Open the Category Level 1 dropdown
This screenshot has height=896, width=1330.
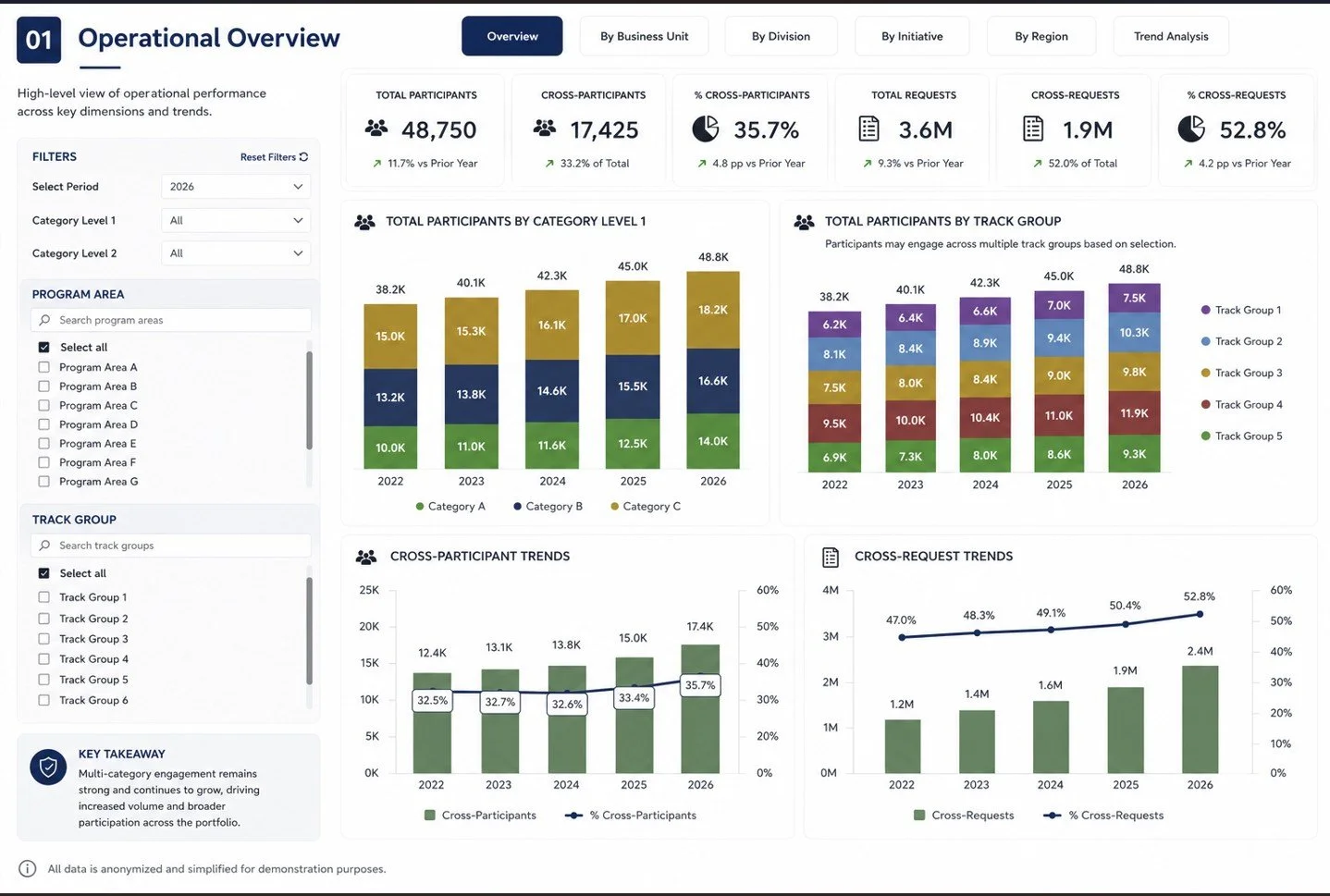(236, 220)
